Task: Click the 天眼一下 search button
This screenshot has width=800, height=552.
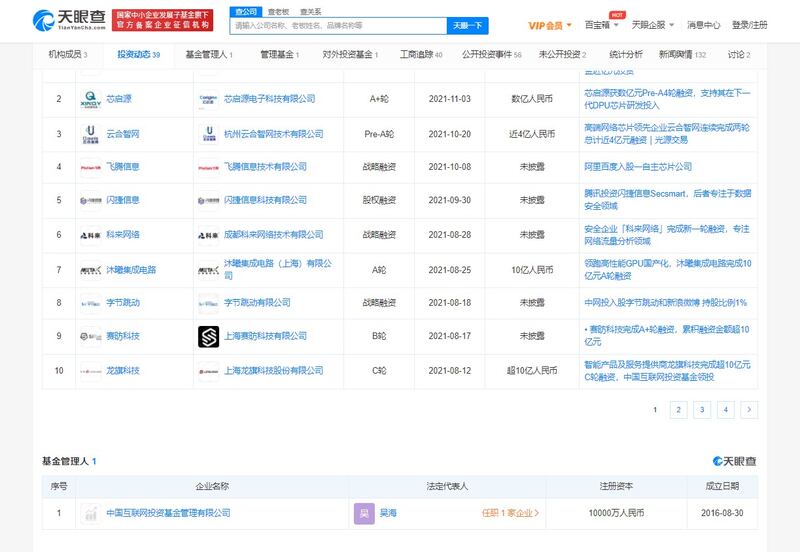Action: 467,26
